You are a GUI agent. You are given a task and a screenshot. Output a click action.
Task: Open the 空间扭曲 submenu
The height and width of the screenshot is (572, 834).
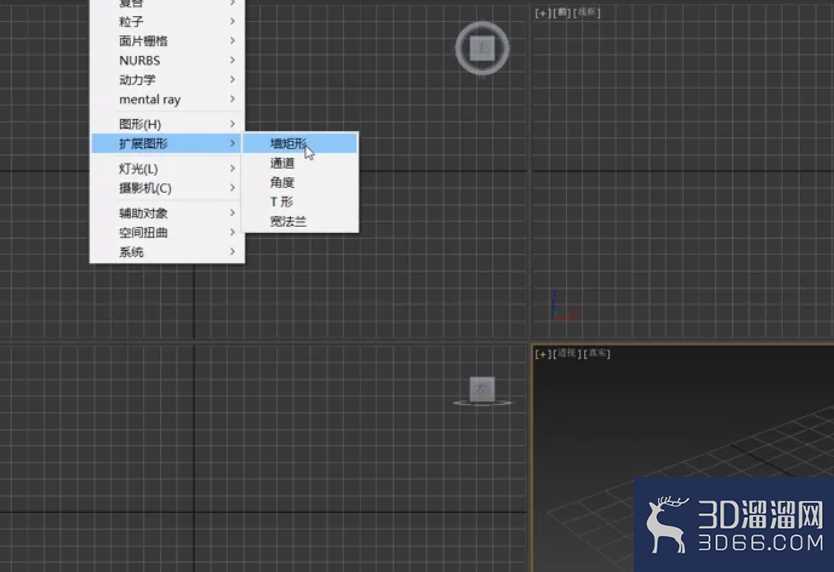coord(168,233)
